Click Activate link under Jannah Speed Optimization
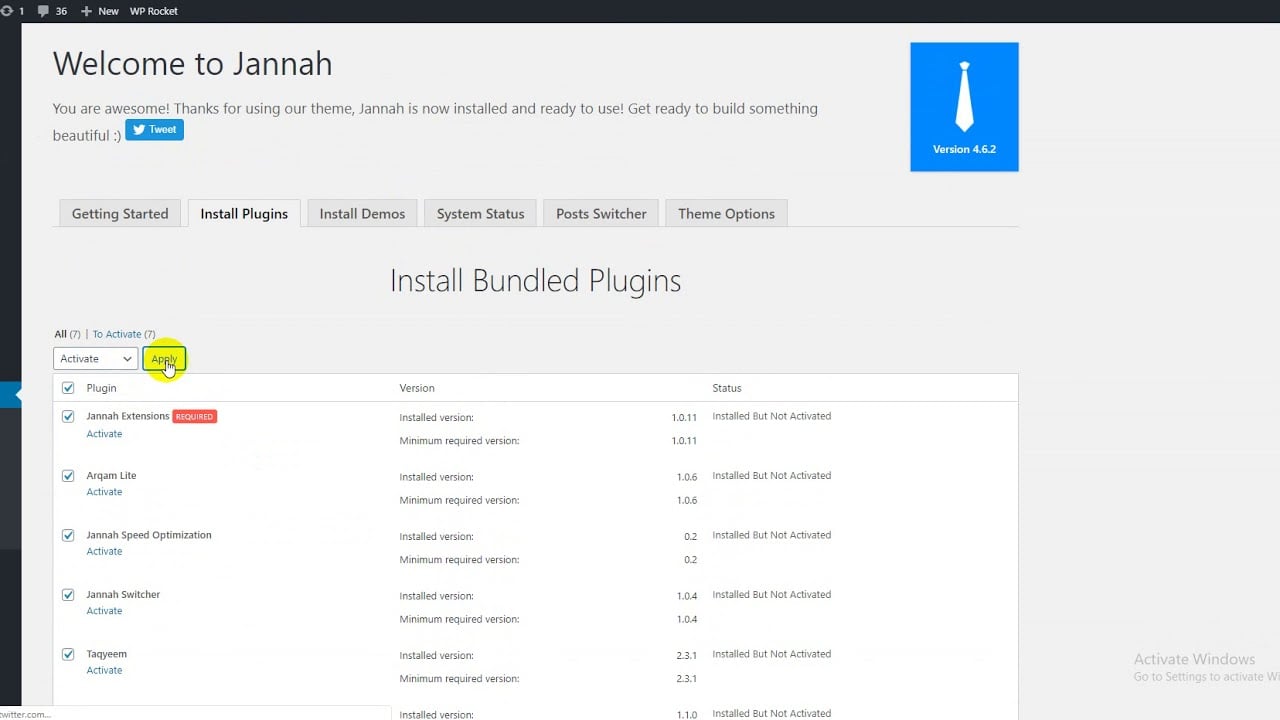The width and height of the screenshot is (1280, 720). point(104,551)
